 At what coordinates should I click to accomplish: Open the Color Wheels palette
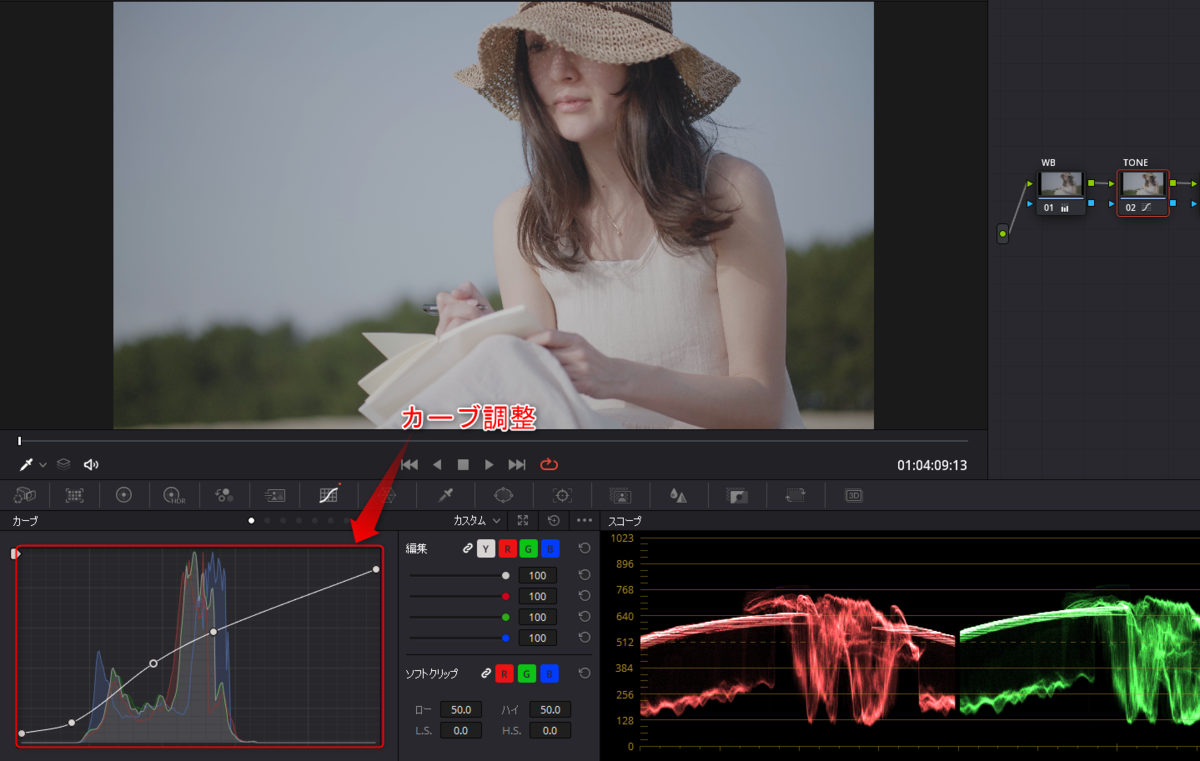pyautogui.click(x=124, y=495)
